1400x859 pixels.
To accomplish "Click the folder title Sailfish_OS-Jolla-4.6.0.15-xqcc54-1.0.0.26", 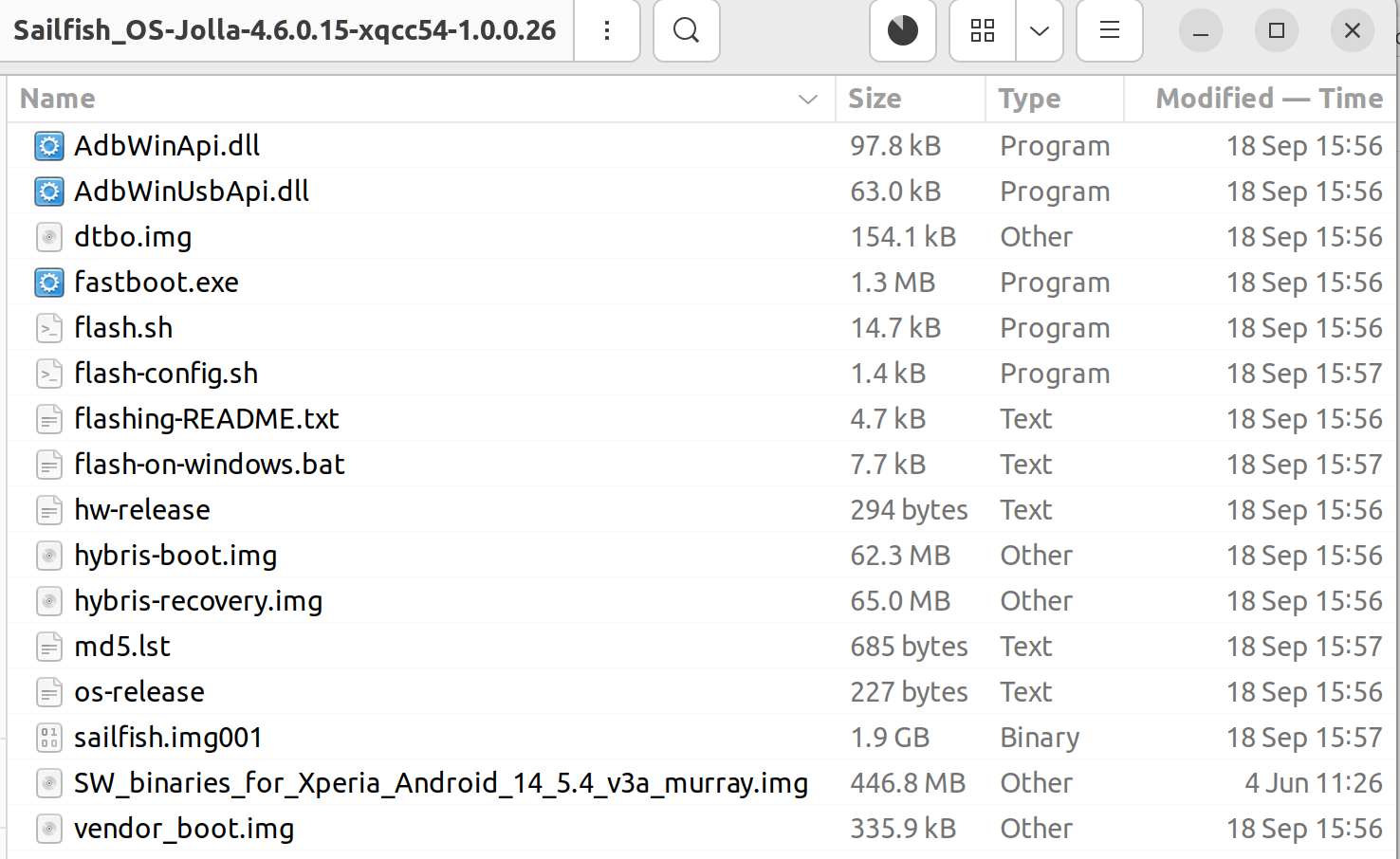I will tap(285, 30).
